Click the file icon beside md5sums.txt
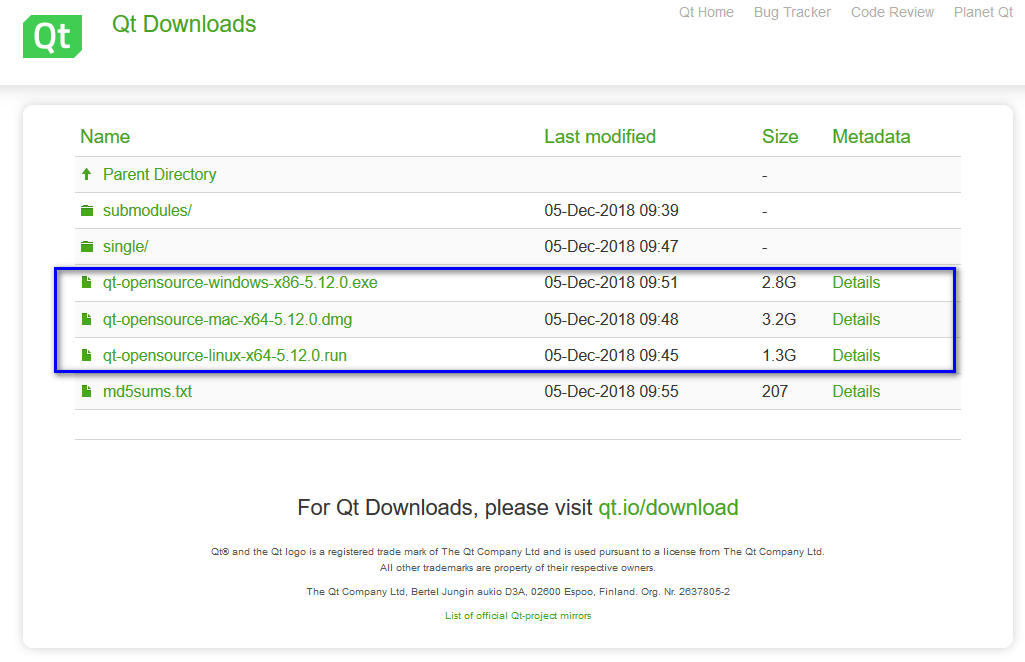 (86, 391)
